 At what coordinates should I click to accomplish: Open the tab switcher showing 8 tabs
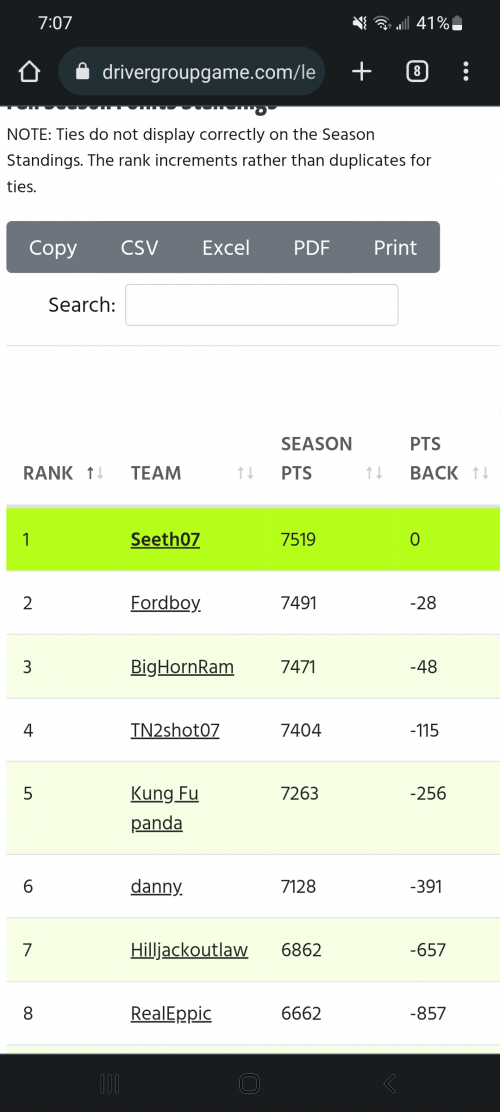(417, 71)
